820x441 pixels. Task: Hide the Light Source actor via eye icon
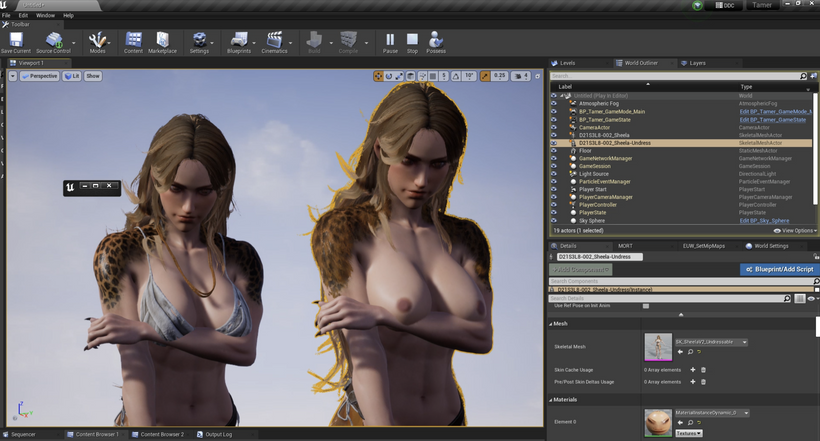(x=554, y=174)
